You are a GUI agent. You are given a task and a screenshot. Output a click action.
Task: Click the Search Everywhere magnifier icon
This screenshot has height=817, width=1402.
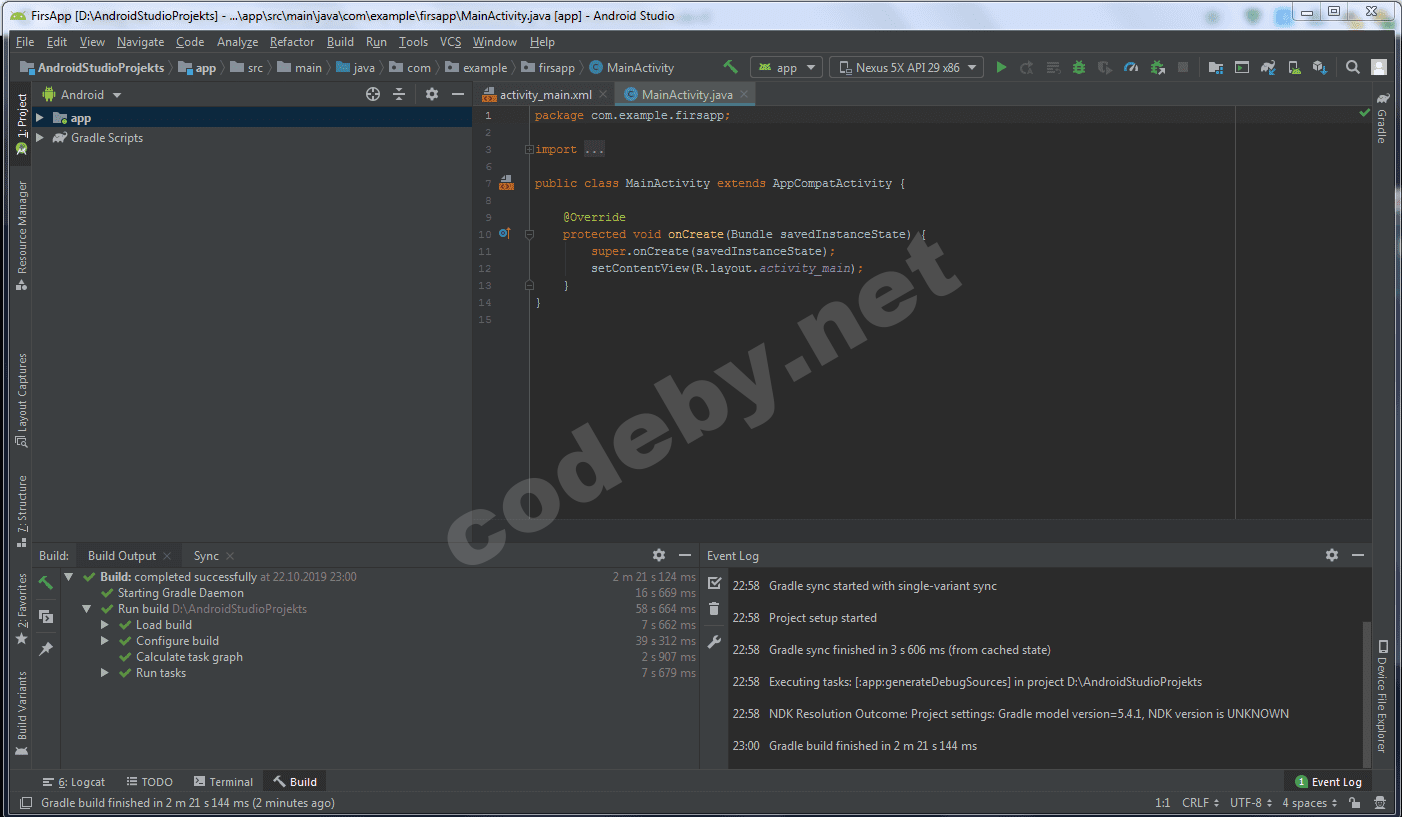[x=1352, y=68]
